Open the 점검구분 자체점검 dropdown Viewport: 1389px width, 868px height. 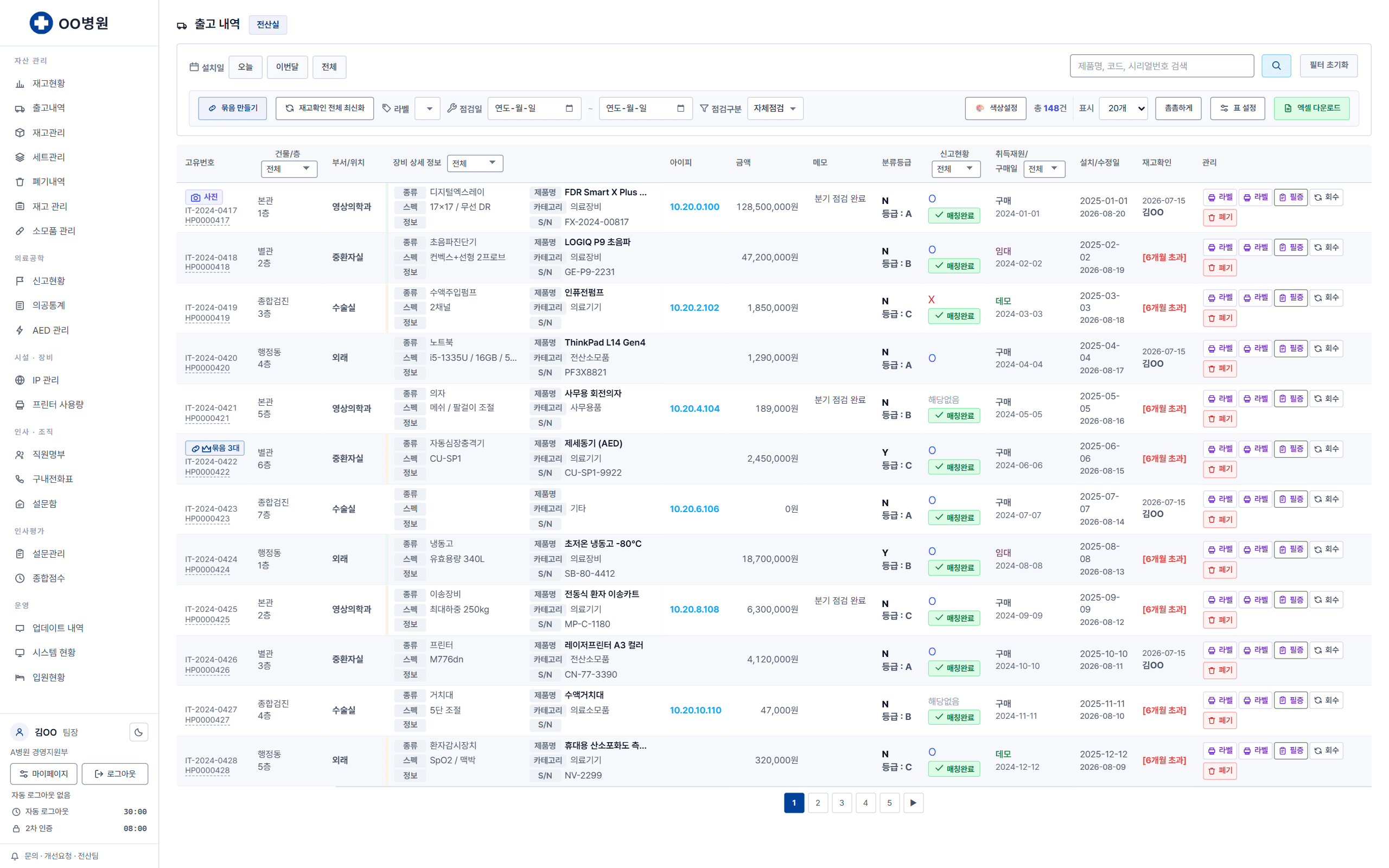point(775,108)
